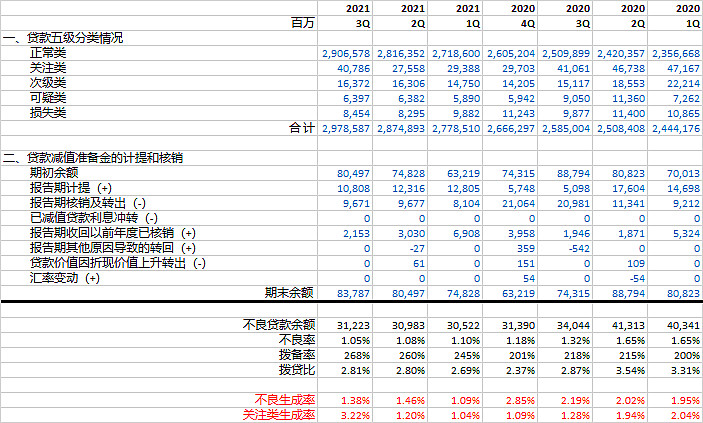Select cell value 268%

pos(357,356)
